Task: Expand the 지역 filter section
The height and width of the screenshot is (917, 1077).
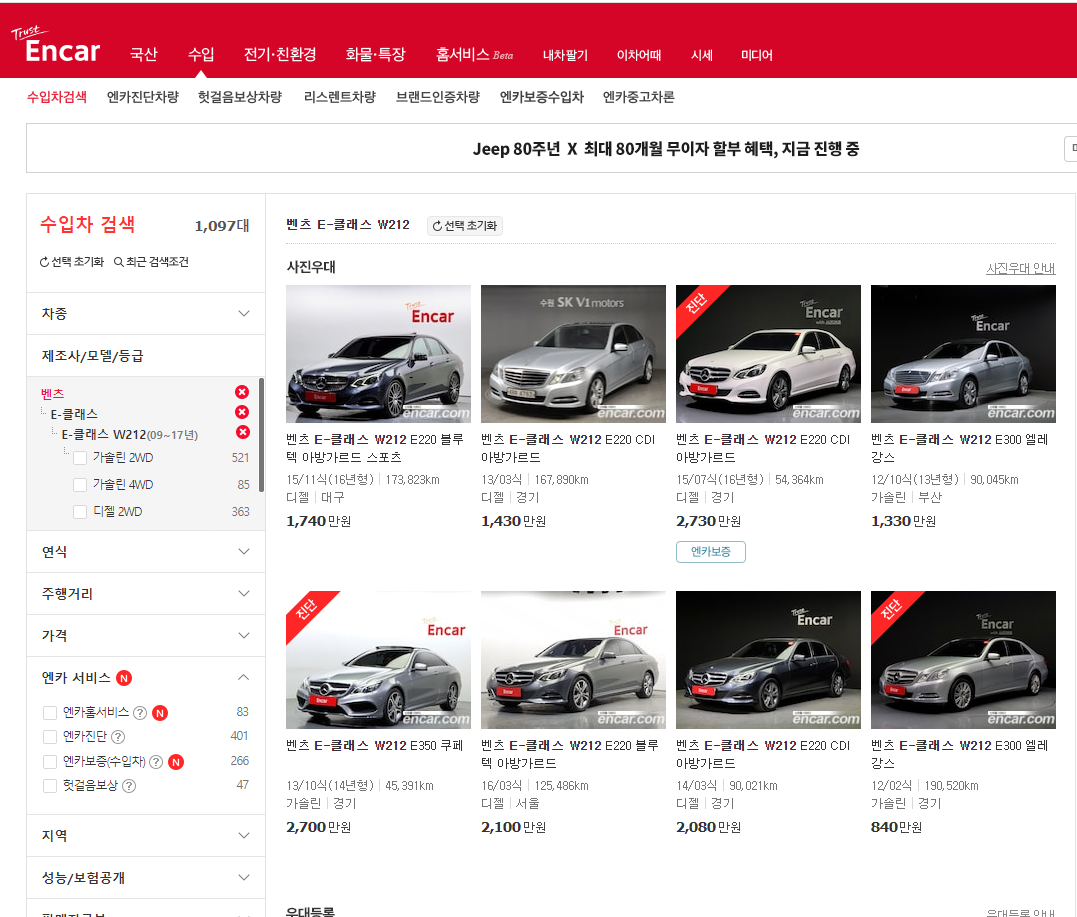Action: [146, 836]
